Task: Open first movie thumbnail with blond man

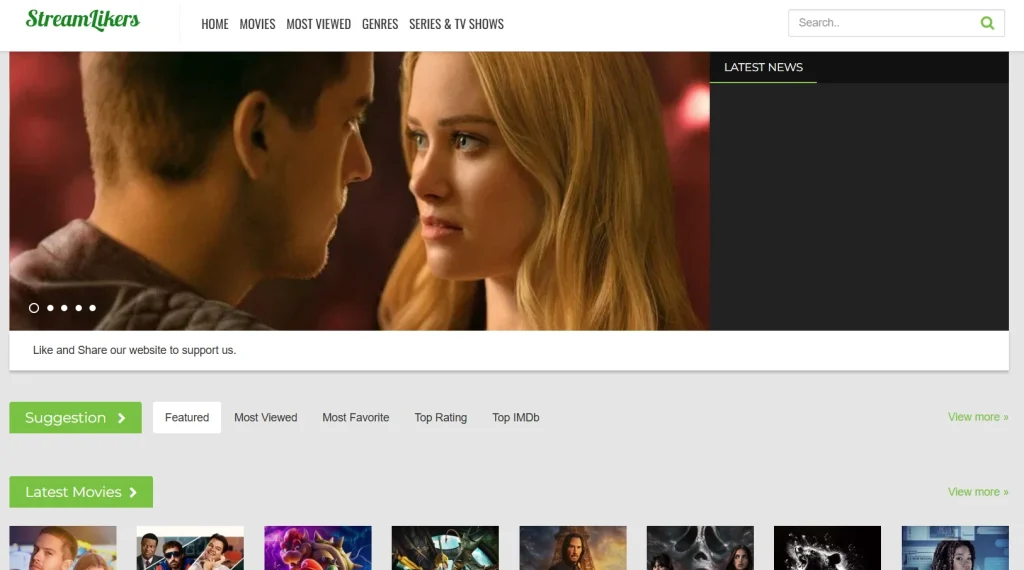Action: click(x=63, y=548)
